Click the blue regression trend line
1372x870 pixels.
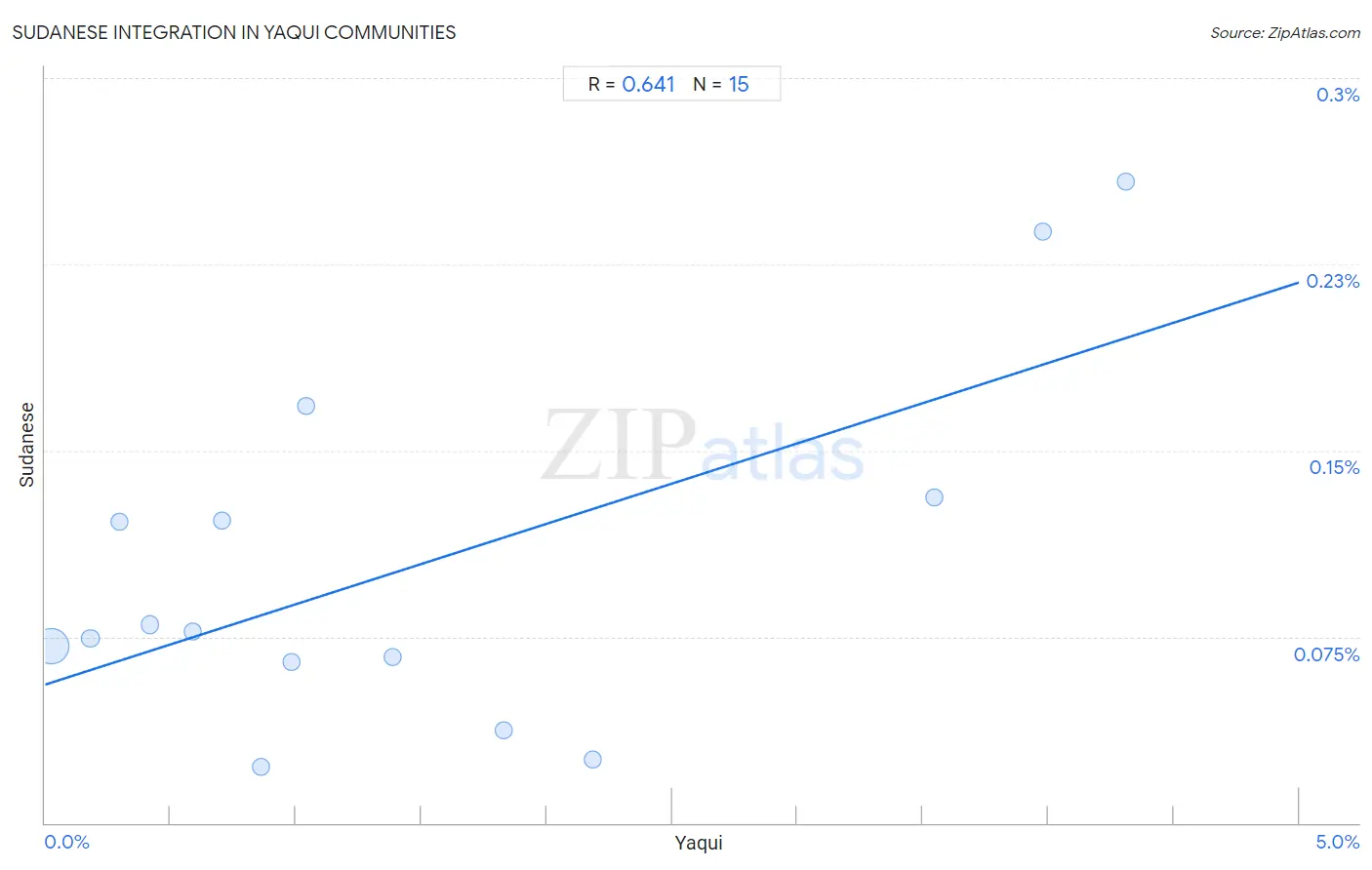(671, 483)
